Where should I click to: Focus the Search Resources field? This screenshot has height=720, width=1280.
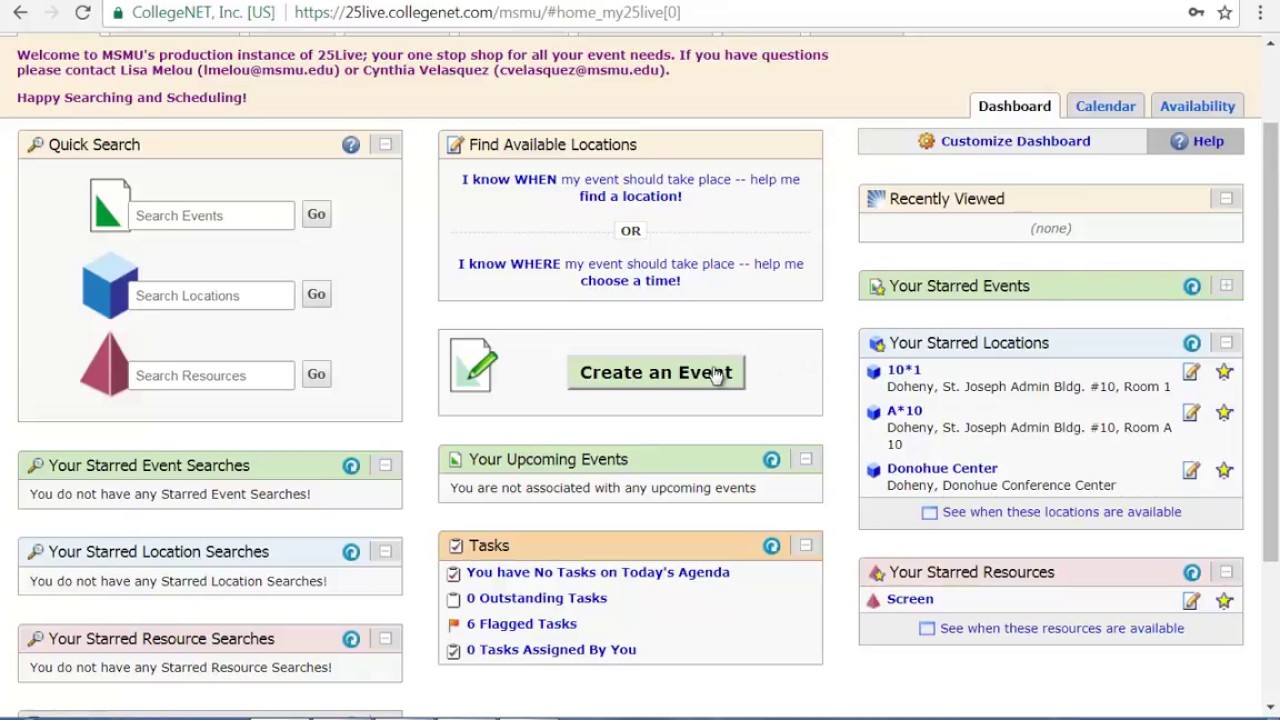[x=211, y=375]
